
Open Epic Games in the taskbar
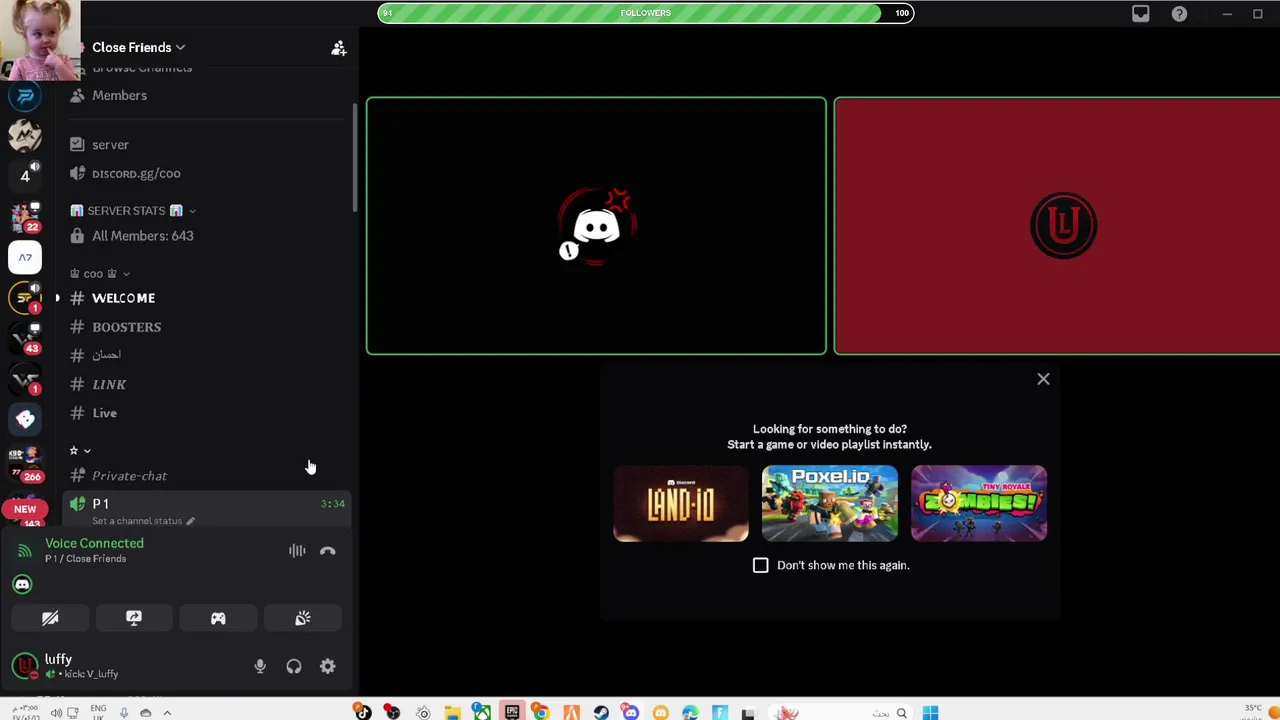512,712
